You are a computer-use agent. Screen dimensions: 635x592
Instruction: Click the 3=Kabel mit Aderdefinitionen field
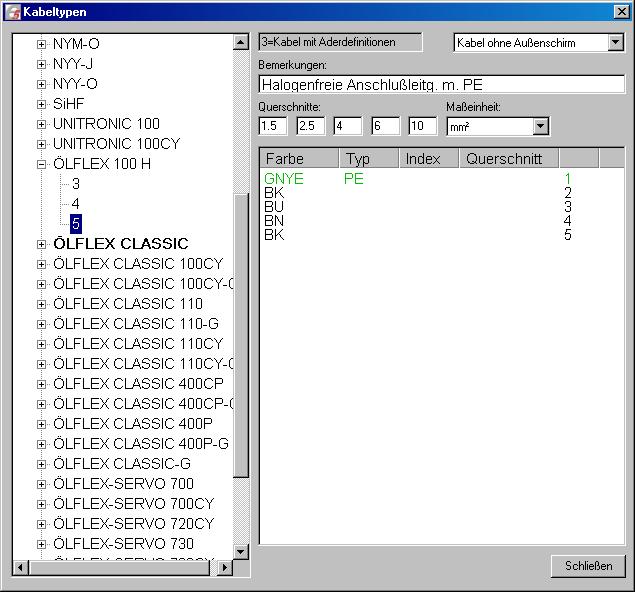tap(340, 42)
